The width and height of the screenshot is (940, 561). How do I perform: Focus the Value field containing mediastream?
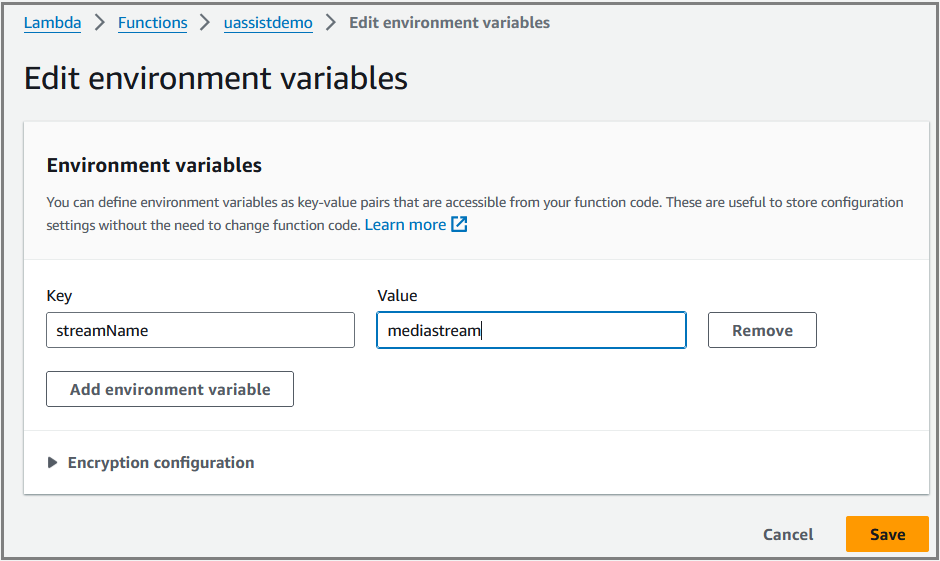point(531,330)
